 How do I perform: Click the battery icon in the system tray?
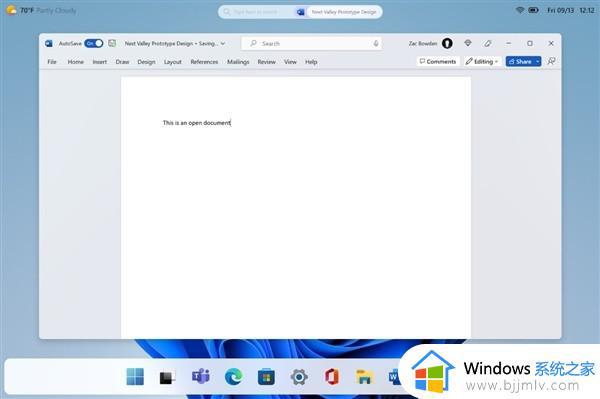pos(533,10)
